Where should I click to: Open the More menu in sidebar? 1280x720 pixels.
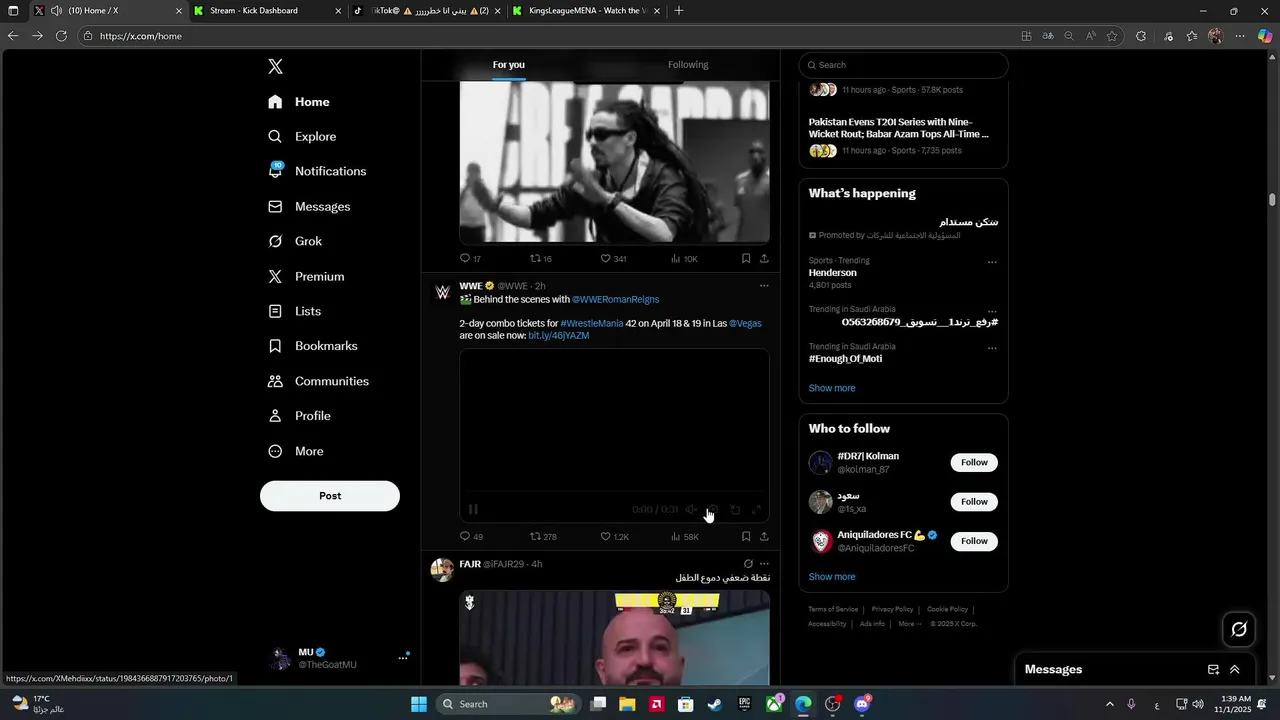coord(296,451)
